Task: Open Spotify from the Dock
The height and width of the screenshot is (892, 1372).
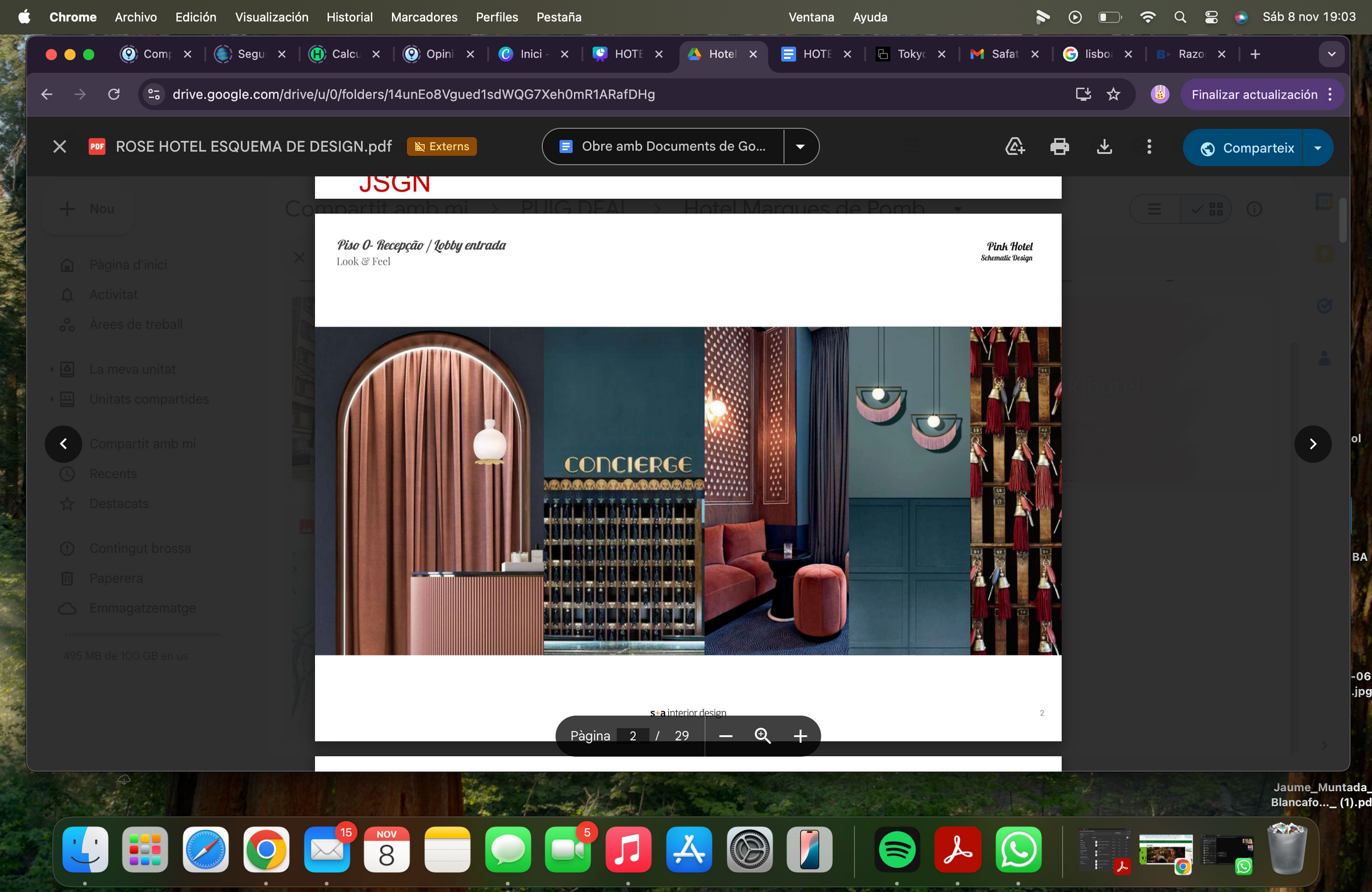Action: [x=896, y=850]
